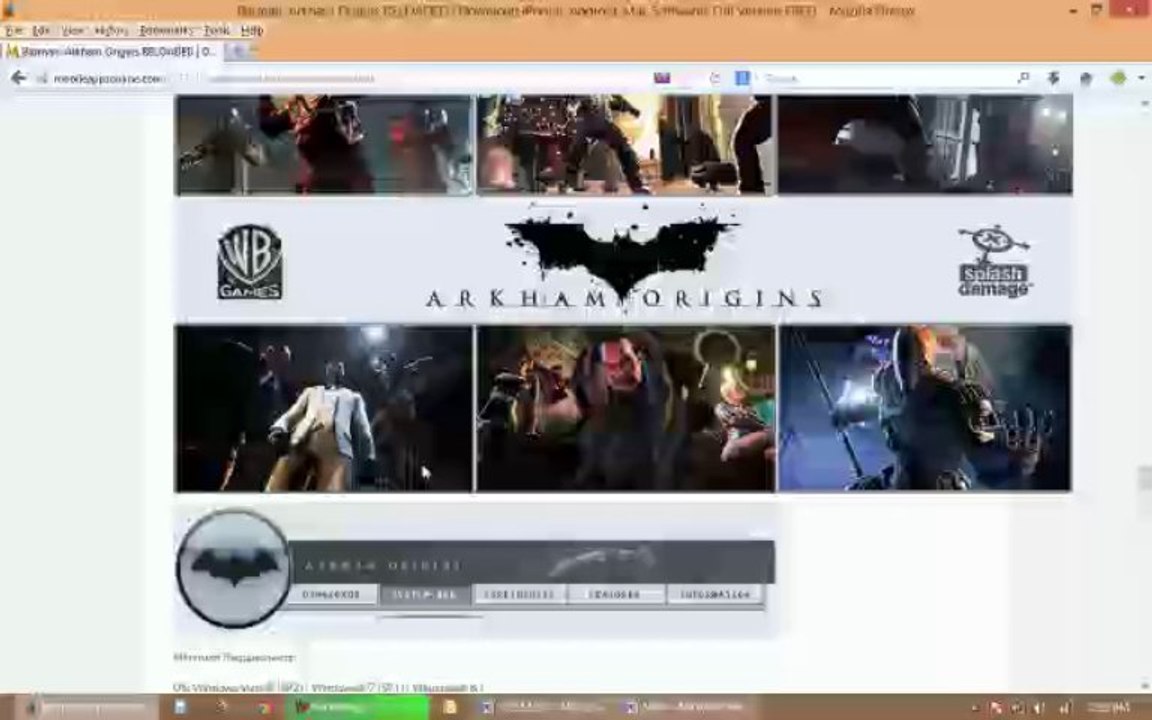Minimize the Firefox window
This screenshot has width=1152, height=720.
pos(1073,10)
